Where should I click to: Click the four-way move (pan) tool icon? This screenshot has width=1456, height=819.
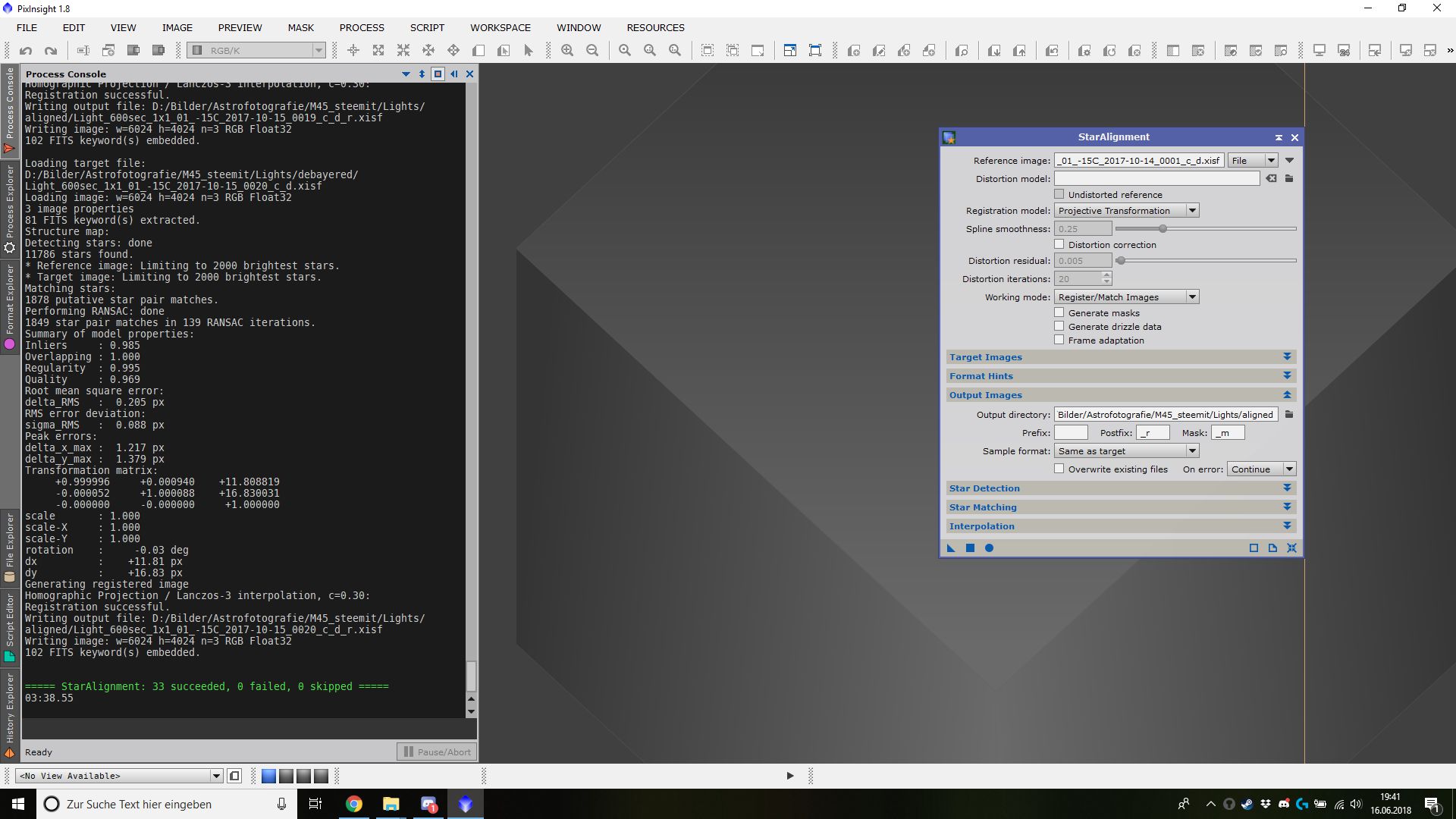(x=453, y=51)
